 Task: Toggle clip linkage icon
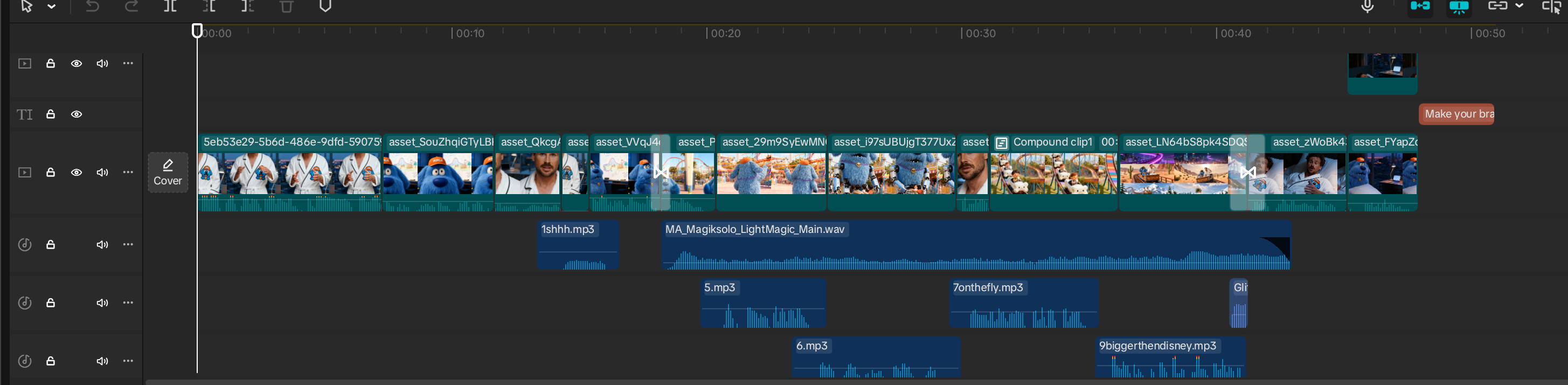tap(1497, 6)
